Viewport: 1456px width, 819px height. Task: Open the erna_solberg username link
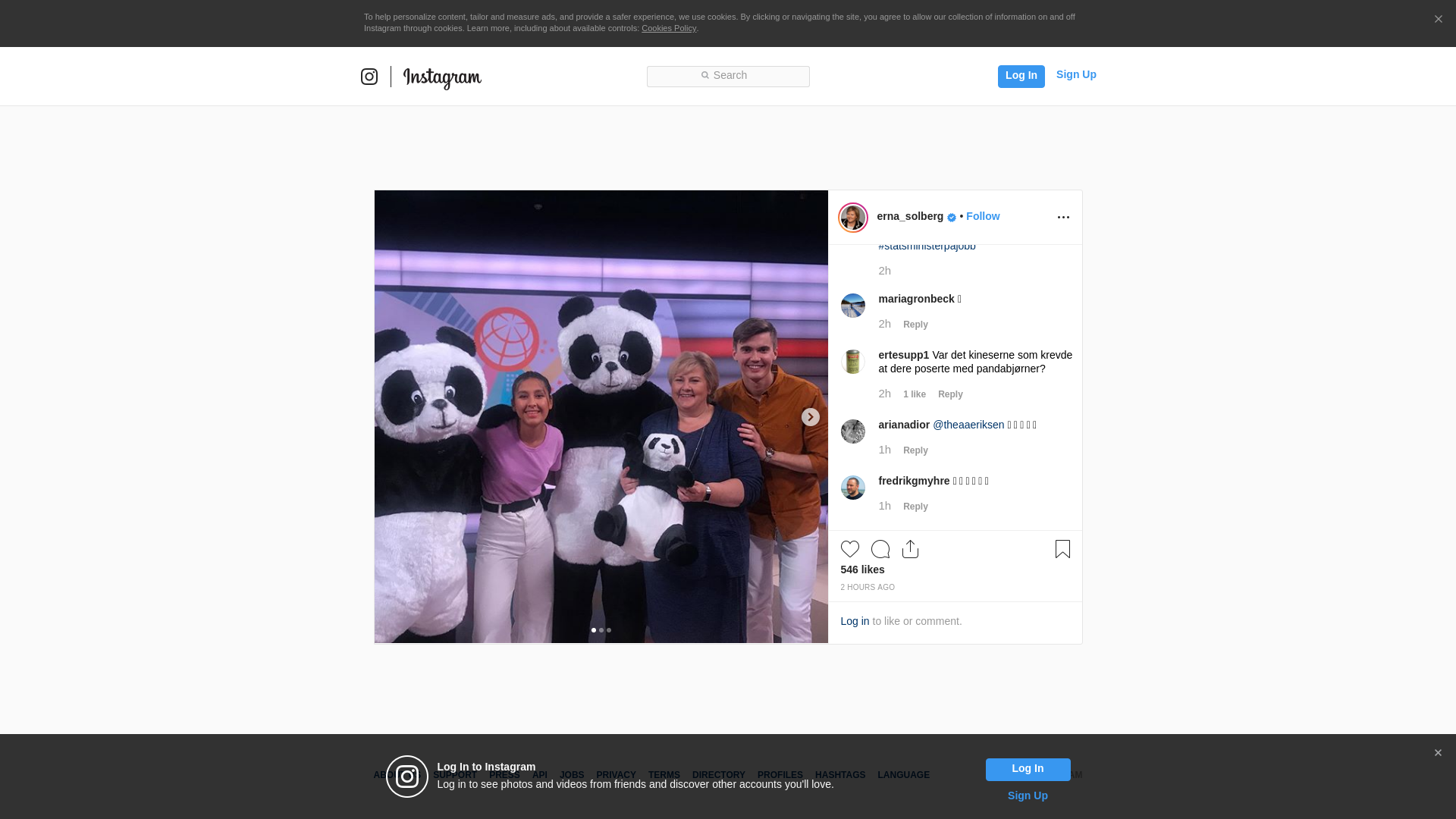pyautogui.click(x=910, y=216)
